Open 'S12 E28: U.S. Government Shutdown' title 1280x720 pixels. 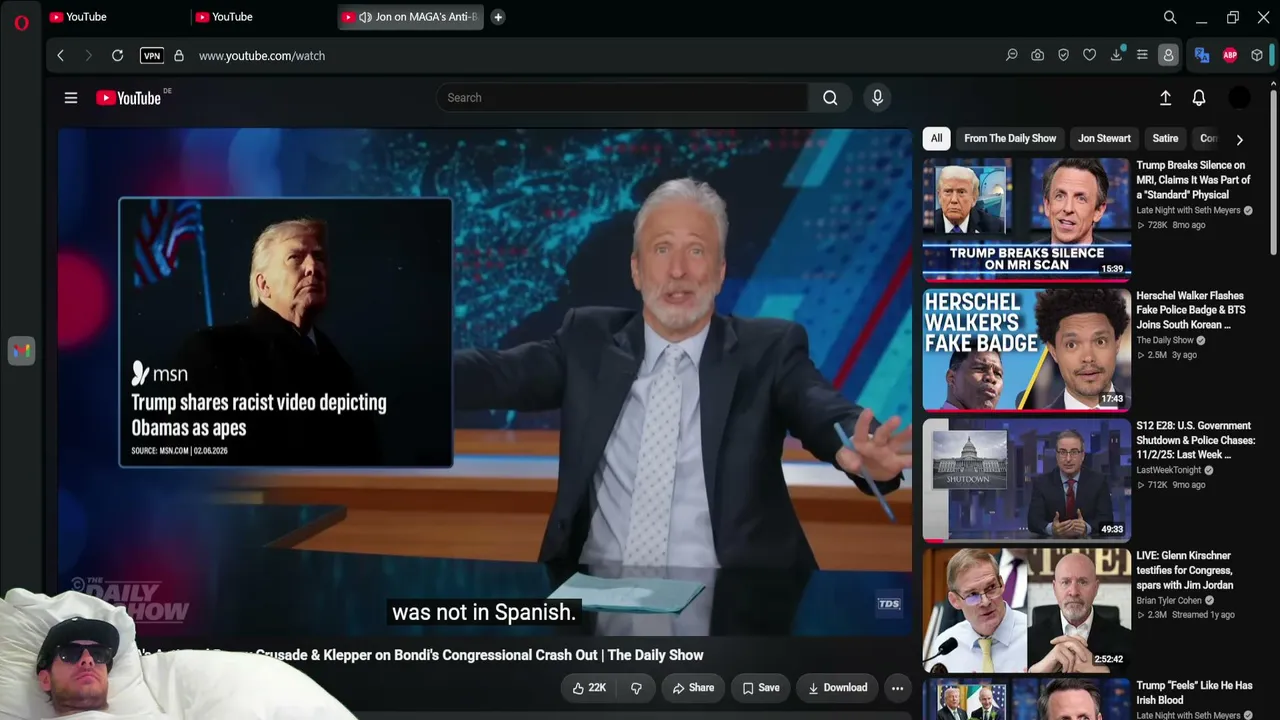(x=1196, y=440)
